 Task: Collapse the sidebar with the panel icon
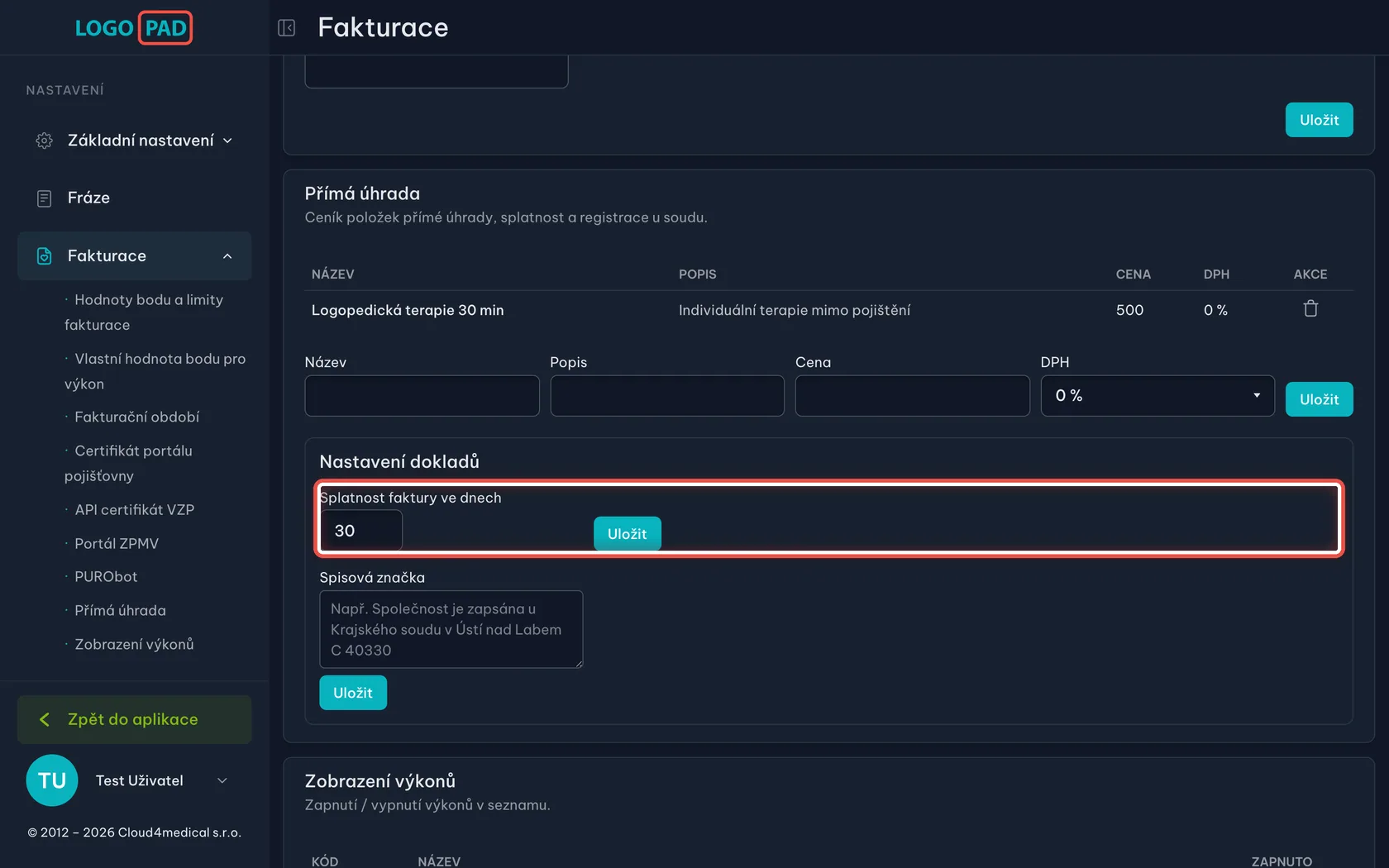pos(287,28)
